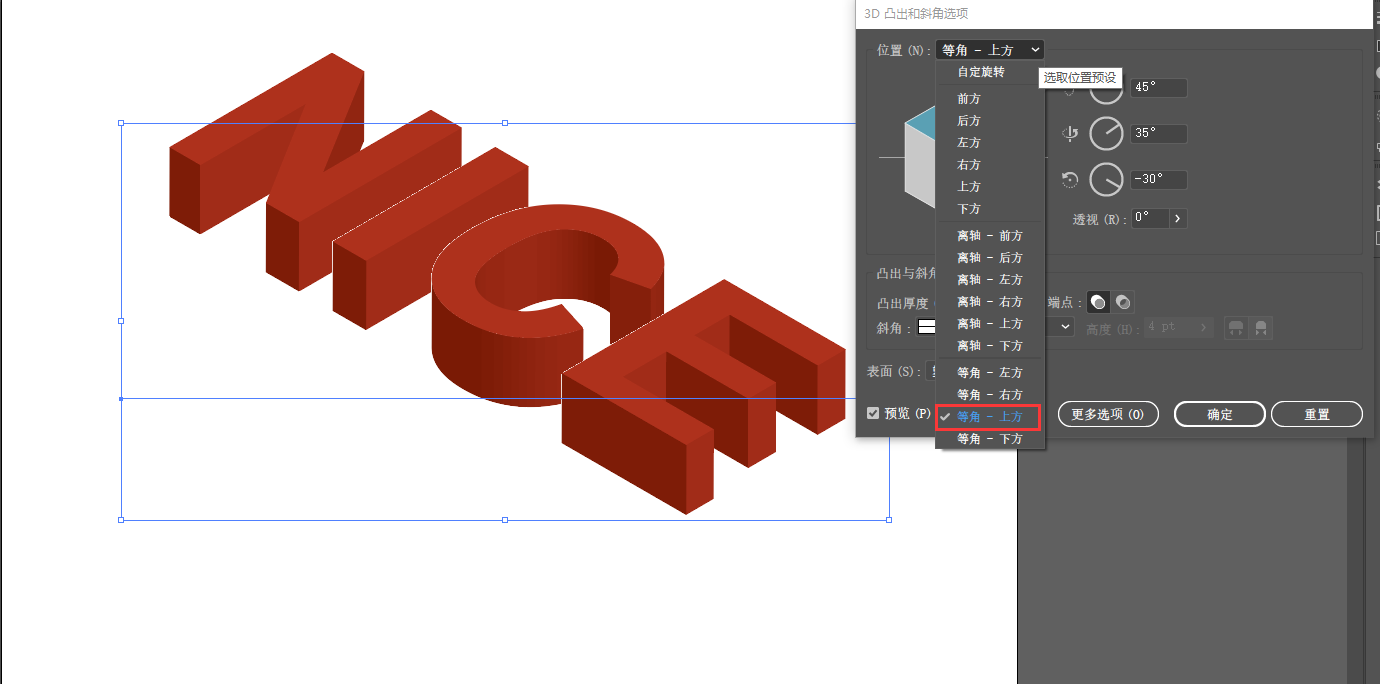Click the 高度 4 pt field
The width and height of the screenshot is (1380, 684).
tap(1169, 327)
